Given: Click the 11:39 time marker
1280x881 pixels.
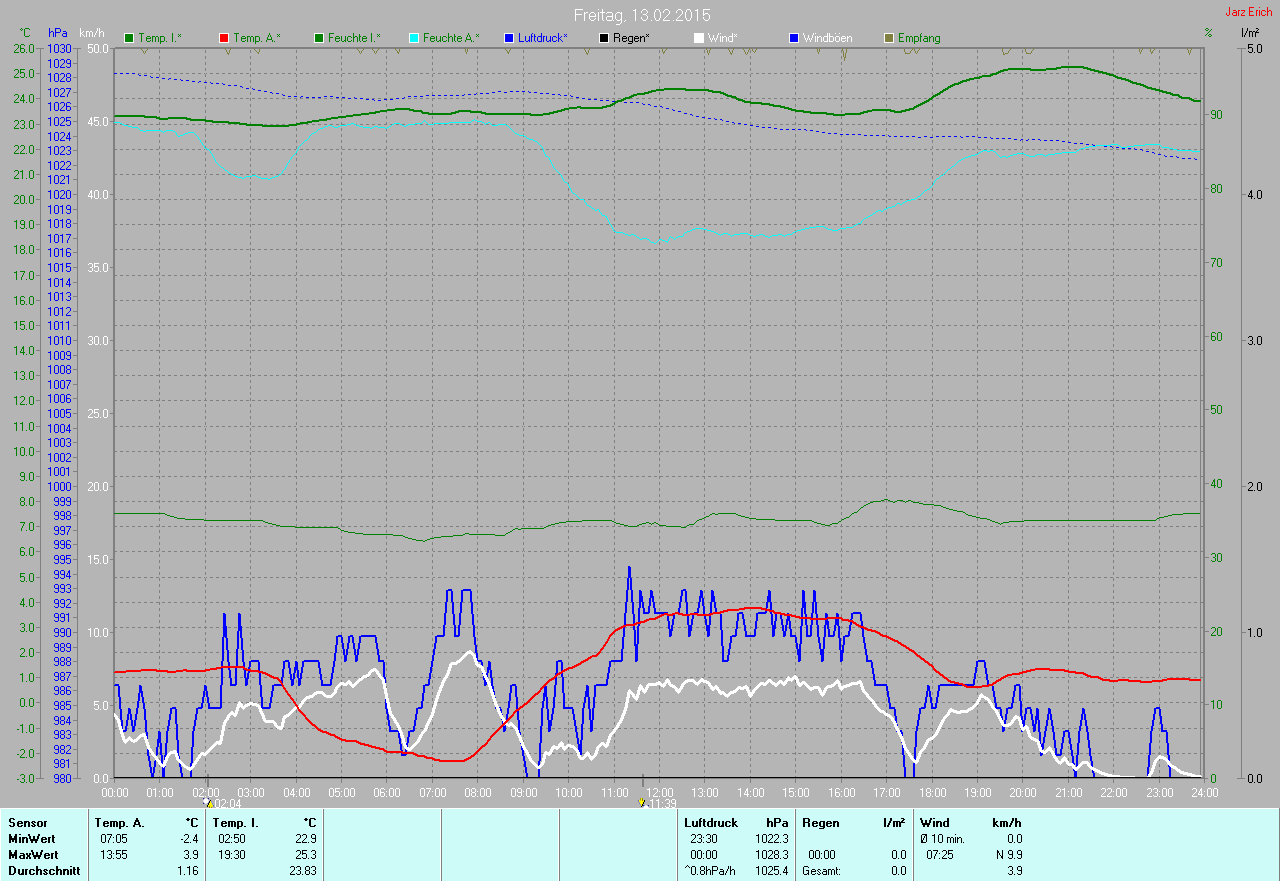Looking at the screenshot, I should coord(661,803).
